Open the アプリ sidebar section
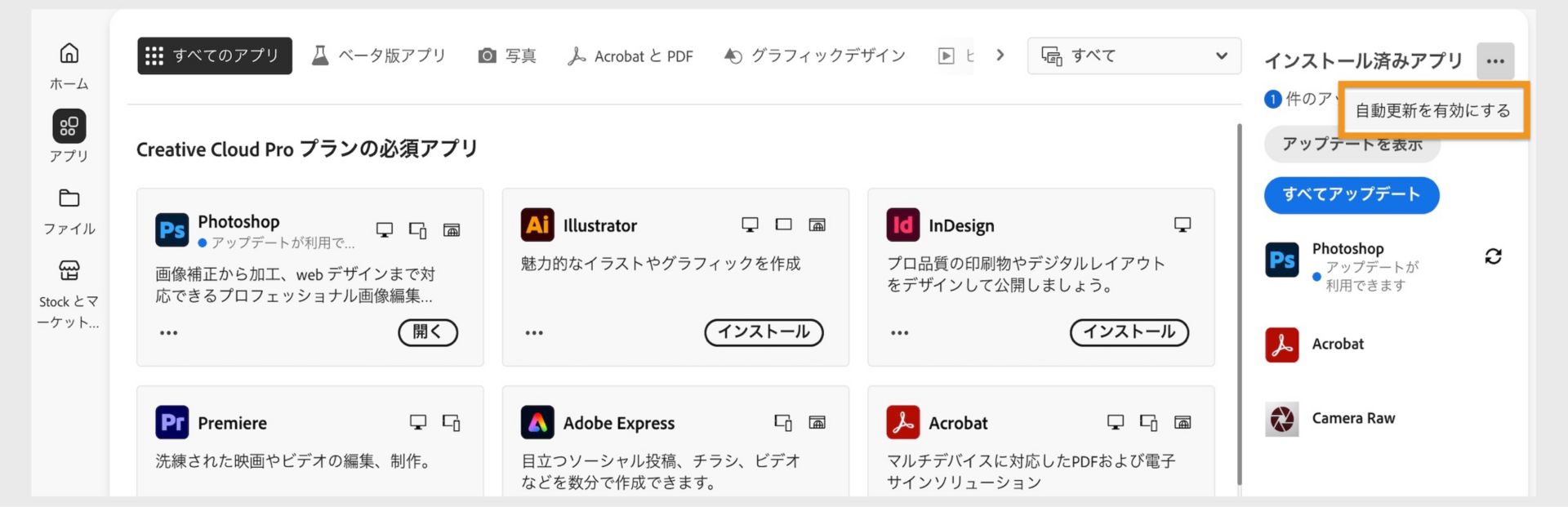Screen dimensions: 1568x507 point(69,137)
